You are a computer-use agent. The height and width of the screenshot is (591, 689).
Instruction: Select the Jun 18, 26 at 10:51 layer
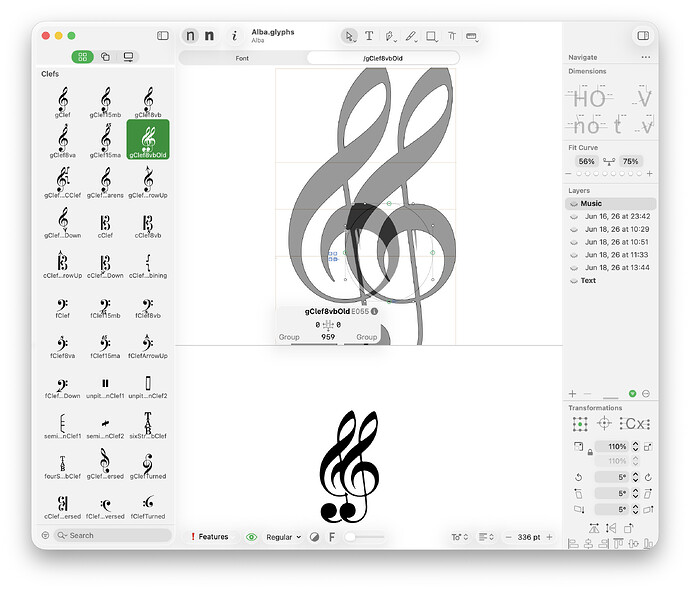(611, 242)
